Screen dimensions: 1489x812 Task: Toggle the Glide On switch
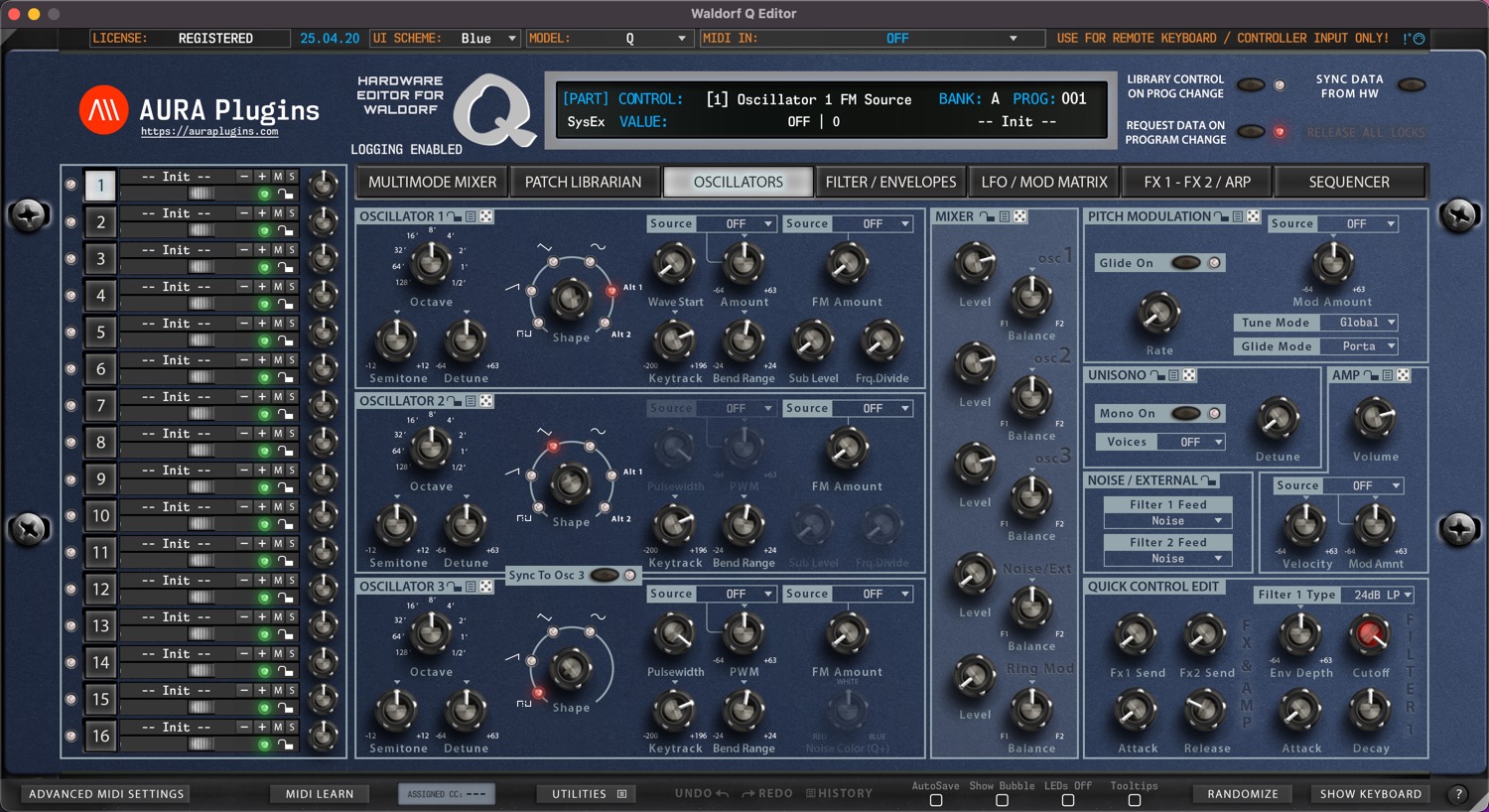1186,263
